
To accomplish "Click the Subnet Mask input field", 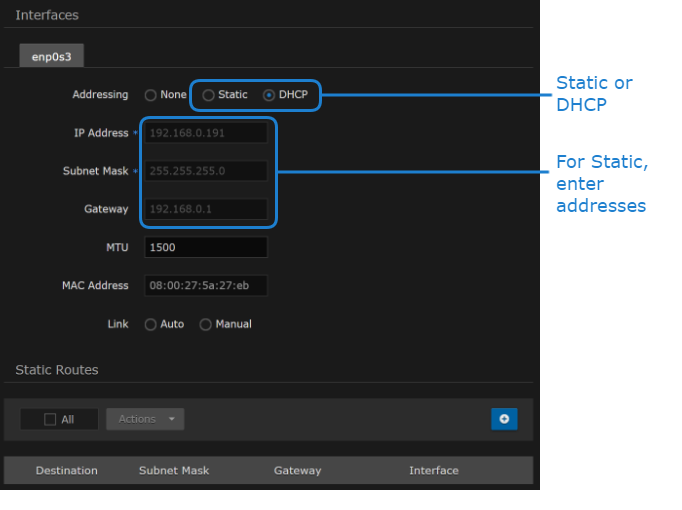I will pyautogui.click(x=206, y=171).
